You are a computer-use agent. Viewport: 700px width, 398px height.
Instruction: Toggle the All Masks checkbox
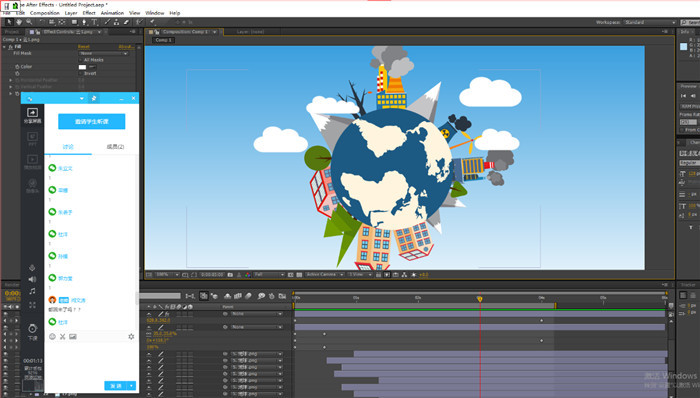coord(81,60)
